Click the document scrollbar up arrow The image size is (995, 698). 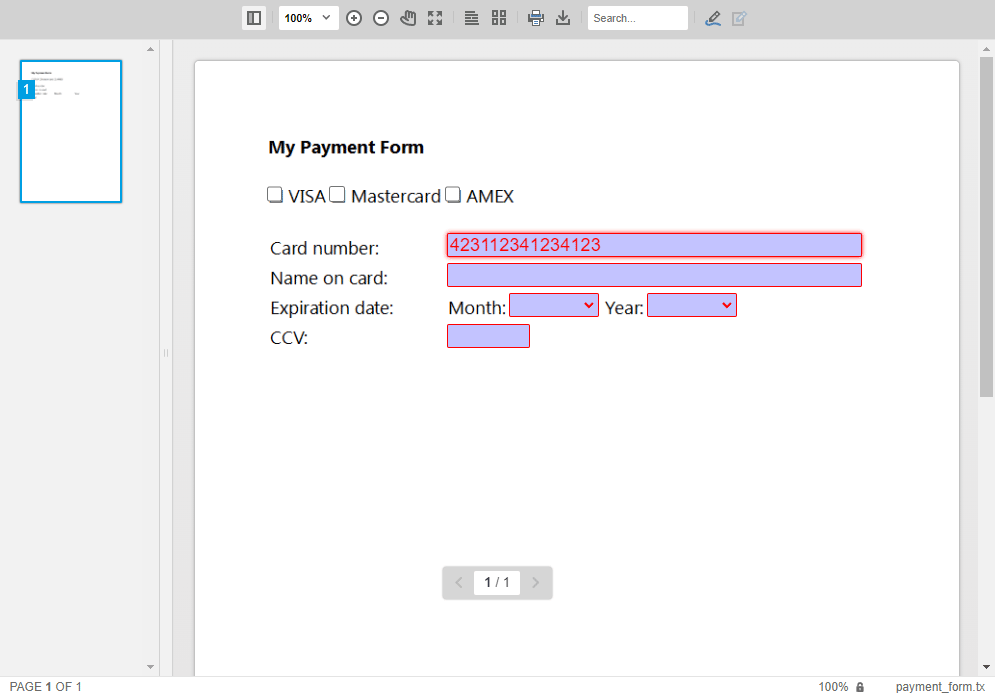tap(986, 49)
